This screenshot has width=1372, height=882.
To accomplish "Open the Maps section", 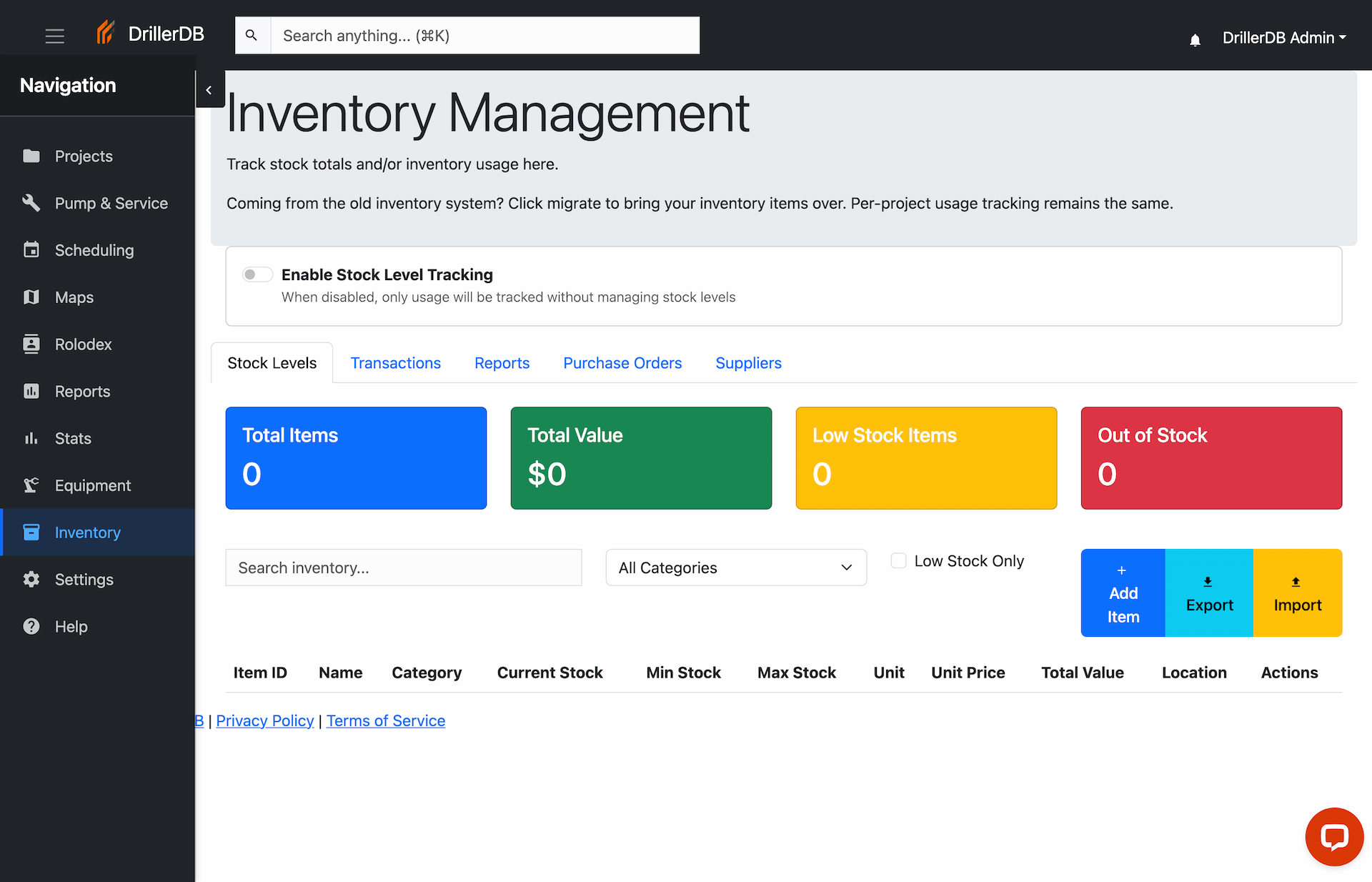I will [x=74, y=297].
